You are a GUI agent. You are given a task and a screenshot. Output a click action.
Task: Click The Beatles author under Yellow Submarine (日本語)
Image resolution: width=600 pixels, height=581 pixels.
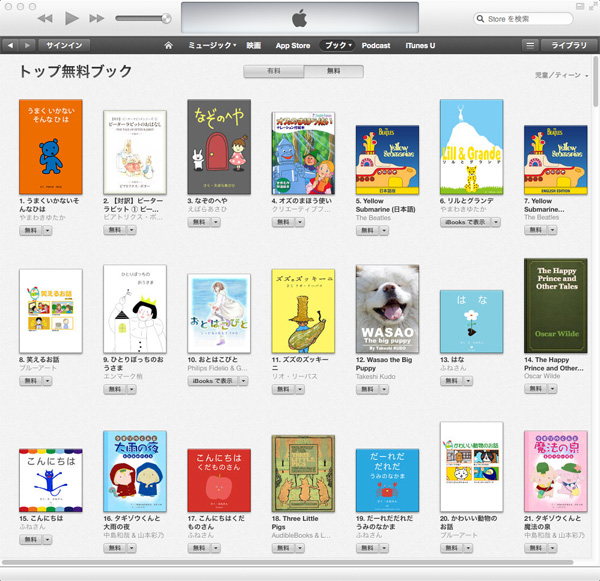373,218
